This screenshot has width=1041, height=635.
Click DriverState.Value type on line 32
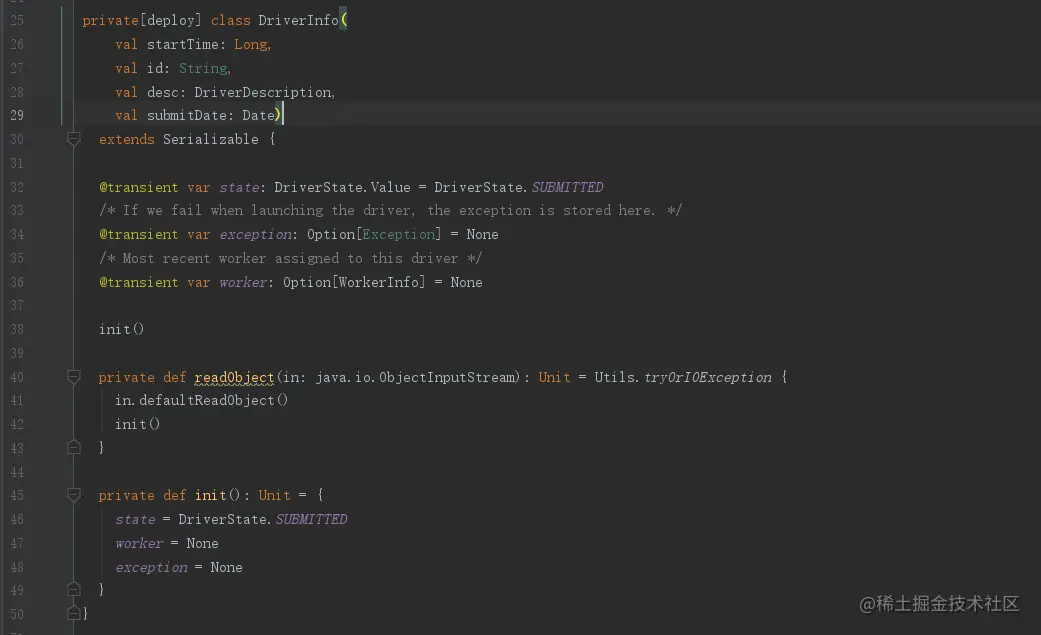click(x=342, y=187)
